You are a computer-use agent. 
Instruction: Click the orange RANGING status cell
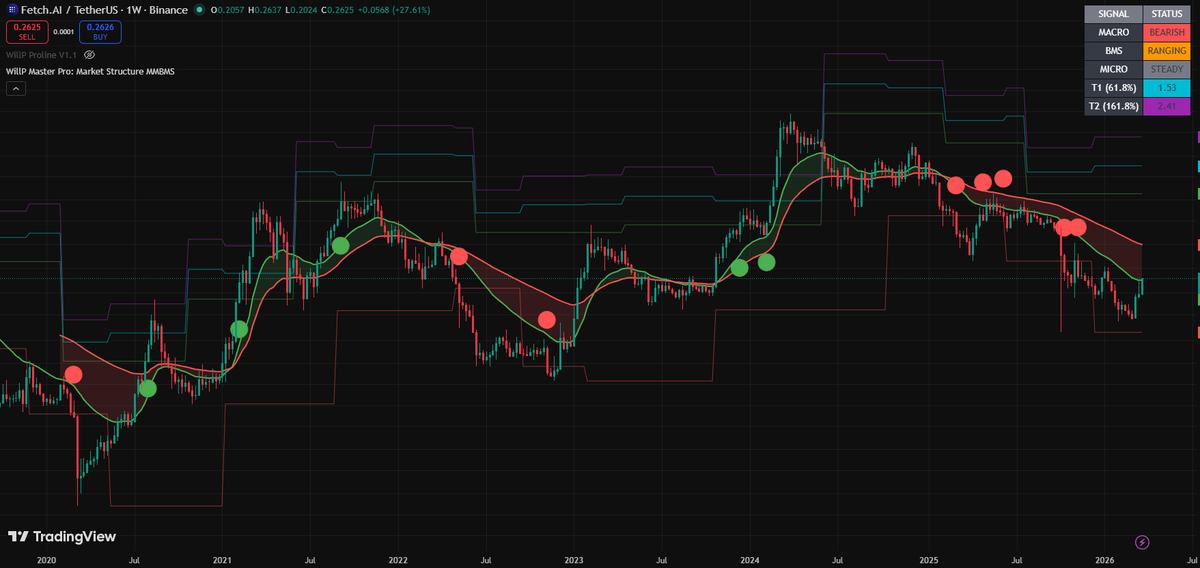pos(1167,50)
